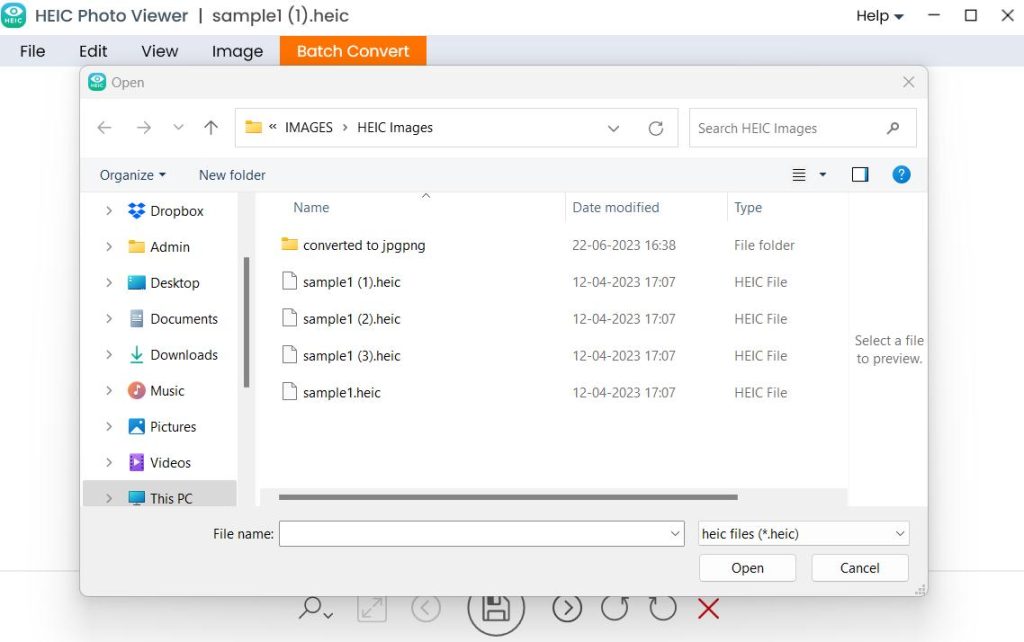Viewport: 1024px width, 642px height.
Task: Expand the Admin tree node
Action: coord(109,247)
